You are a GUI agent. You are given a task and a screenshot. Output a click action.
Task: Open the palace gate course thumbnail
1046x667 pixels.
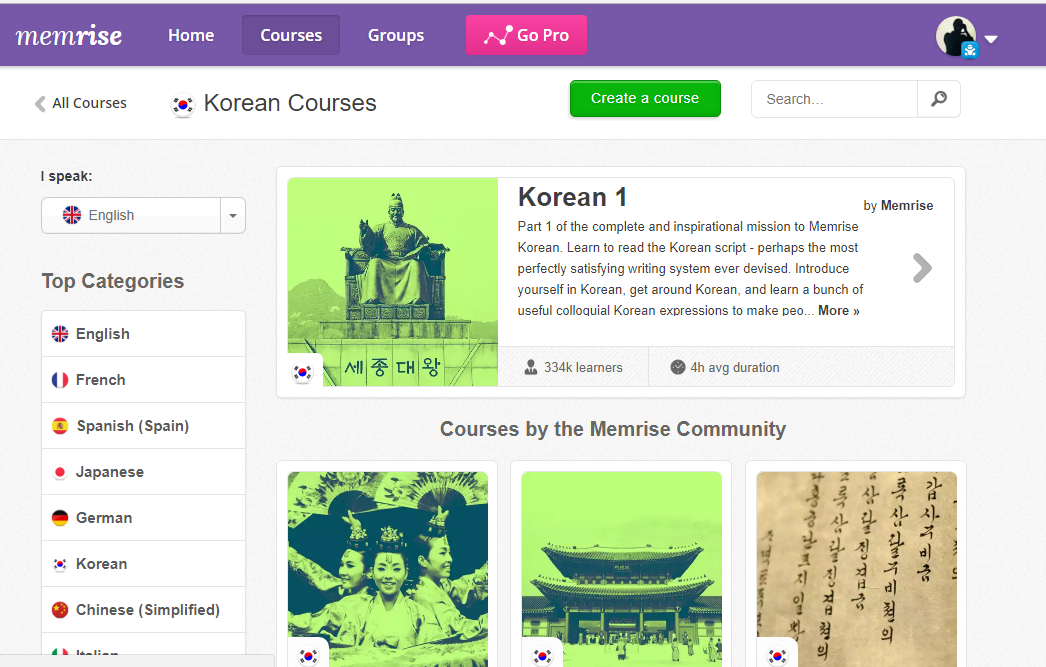(622, 570)
